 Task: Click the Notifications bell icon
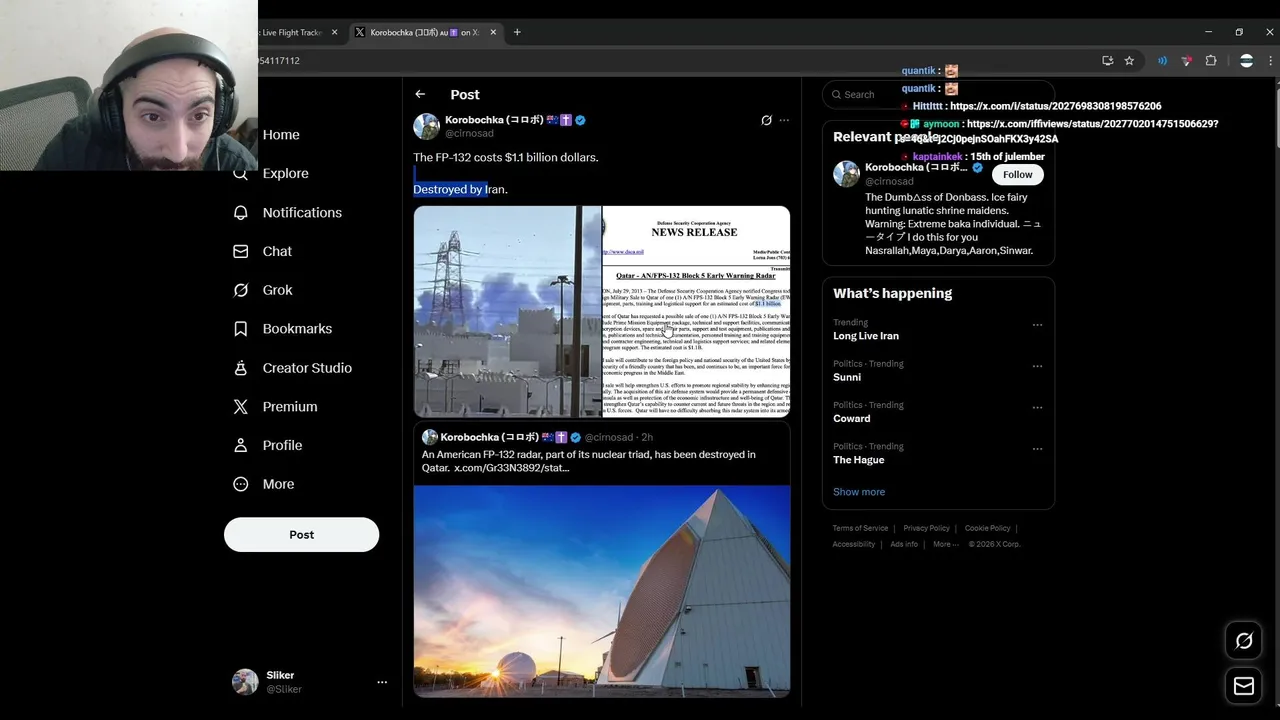point(240,212)
